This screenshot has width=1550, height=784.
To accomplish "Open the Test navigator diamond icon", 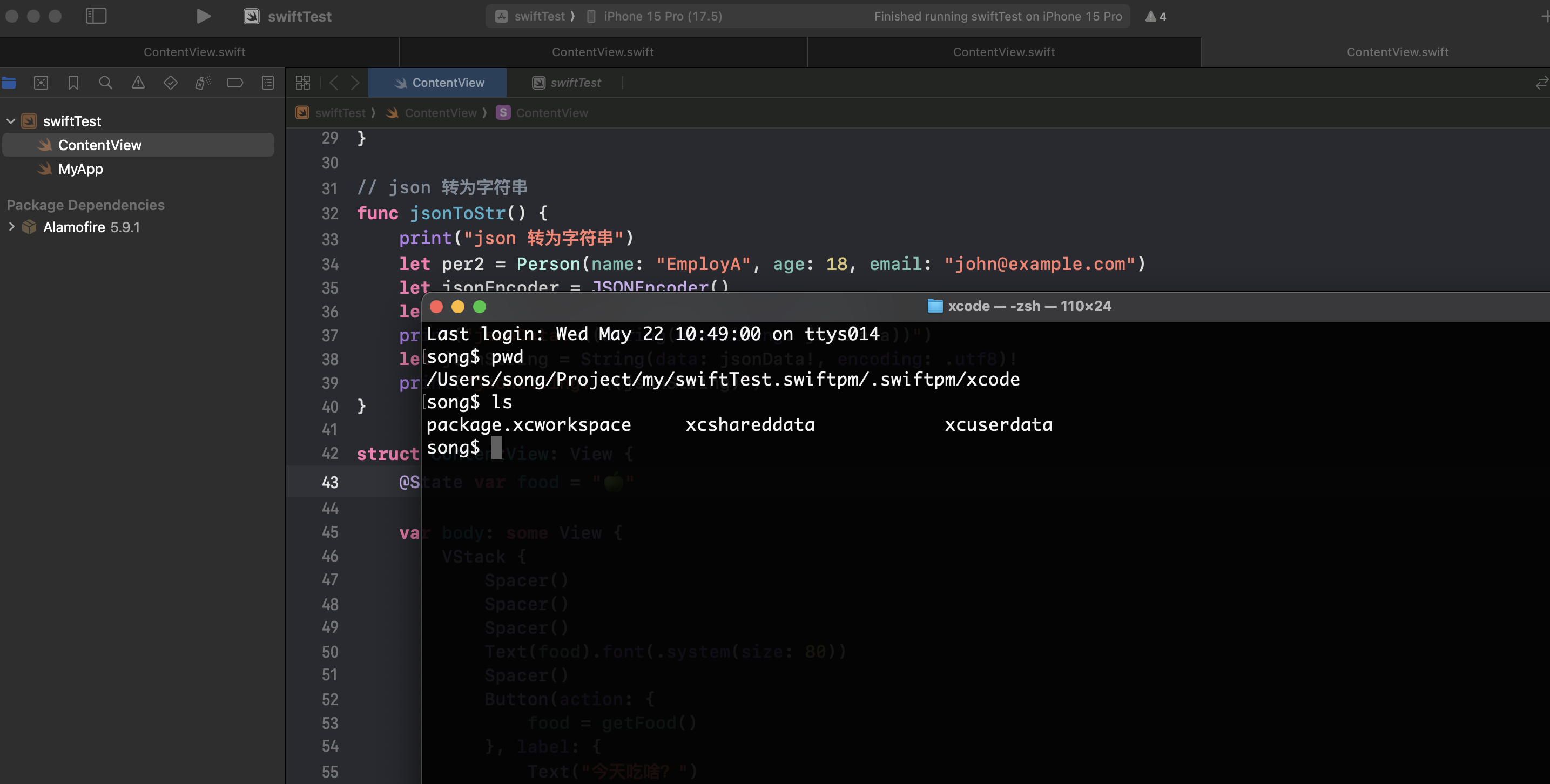I will point(170,83).
